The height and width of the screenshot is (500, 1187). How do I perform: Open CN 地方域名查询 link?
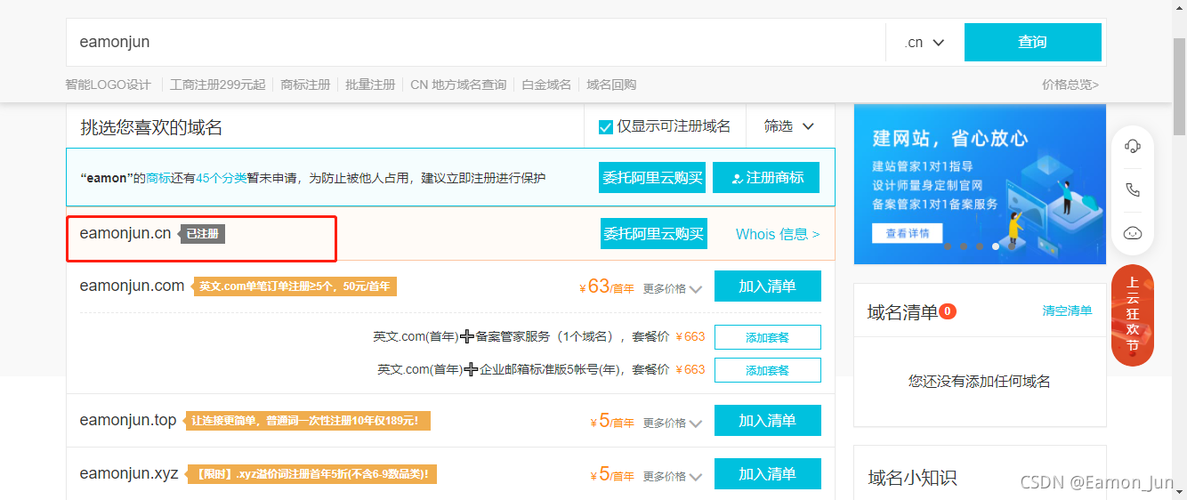[458, 85]
